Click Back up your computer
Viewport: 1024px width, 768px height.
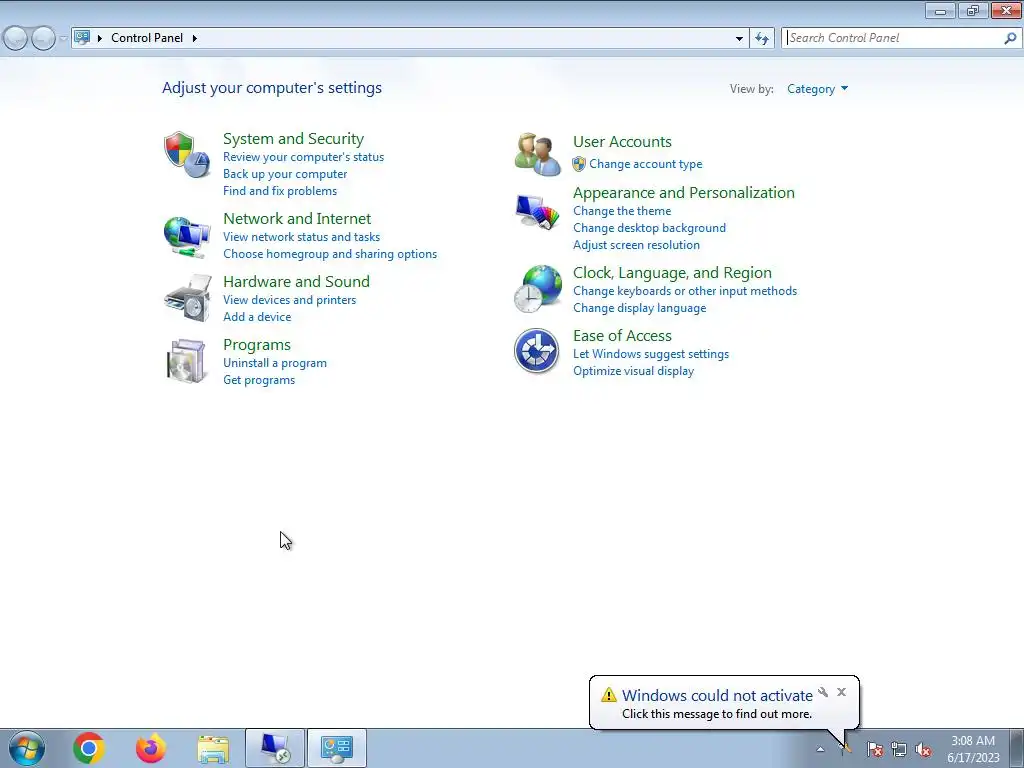tap(285, 174)
